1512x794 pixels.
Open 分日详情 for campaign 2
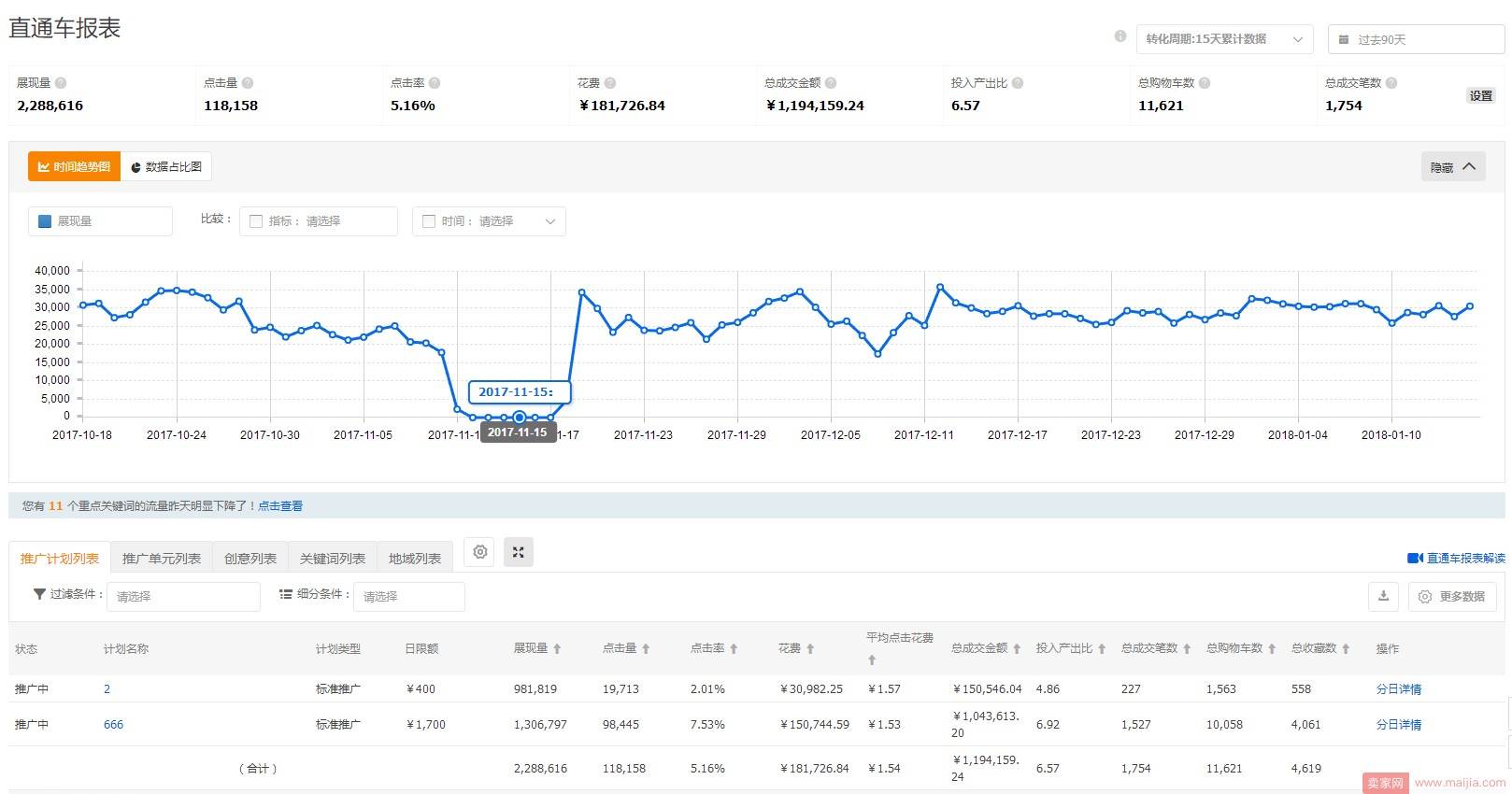1399,688
